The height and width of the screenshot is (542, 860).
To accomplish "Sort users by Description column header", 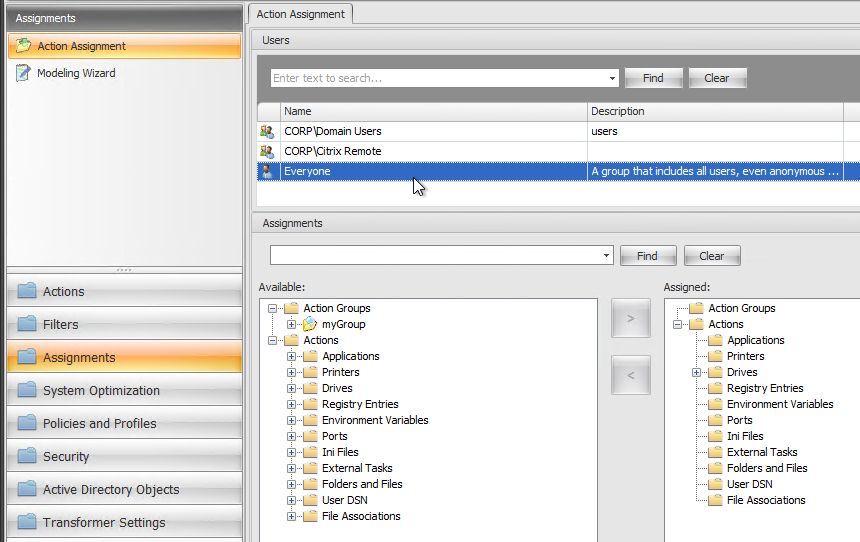I will pos(715,111).
